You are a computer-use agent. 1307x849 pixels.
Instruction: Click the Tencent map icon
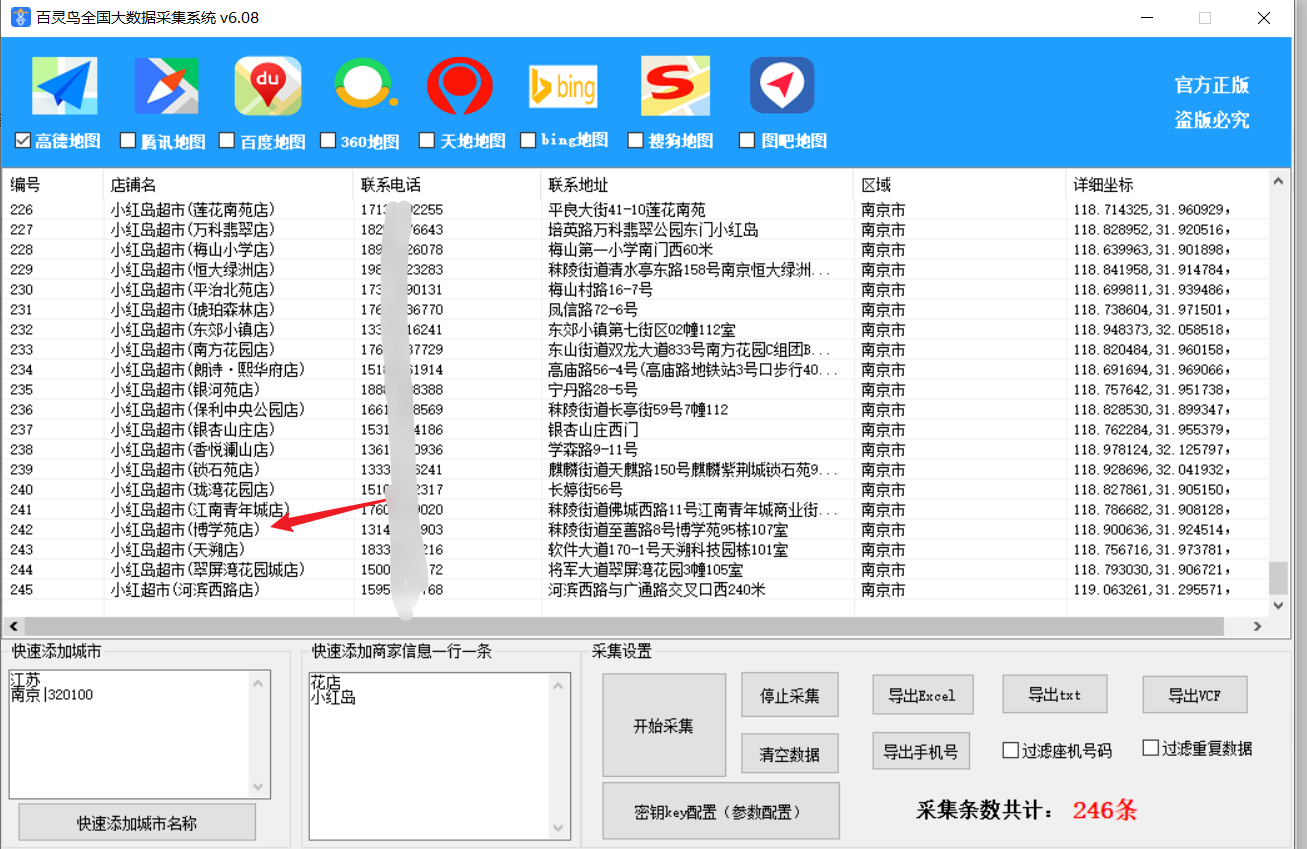[166, 86]
